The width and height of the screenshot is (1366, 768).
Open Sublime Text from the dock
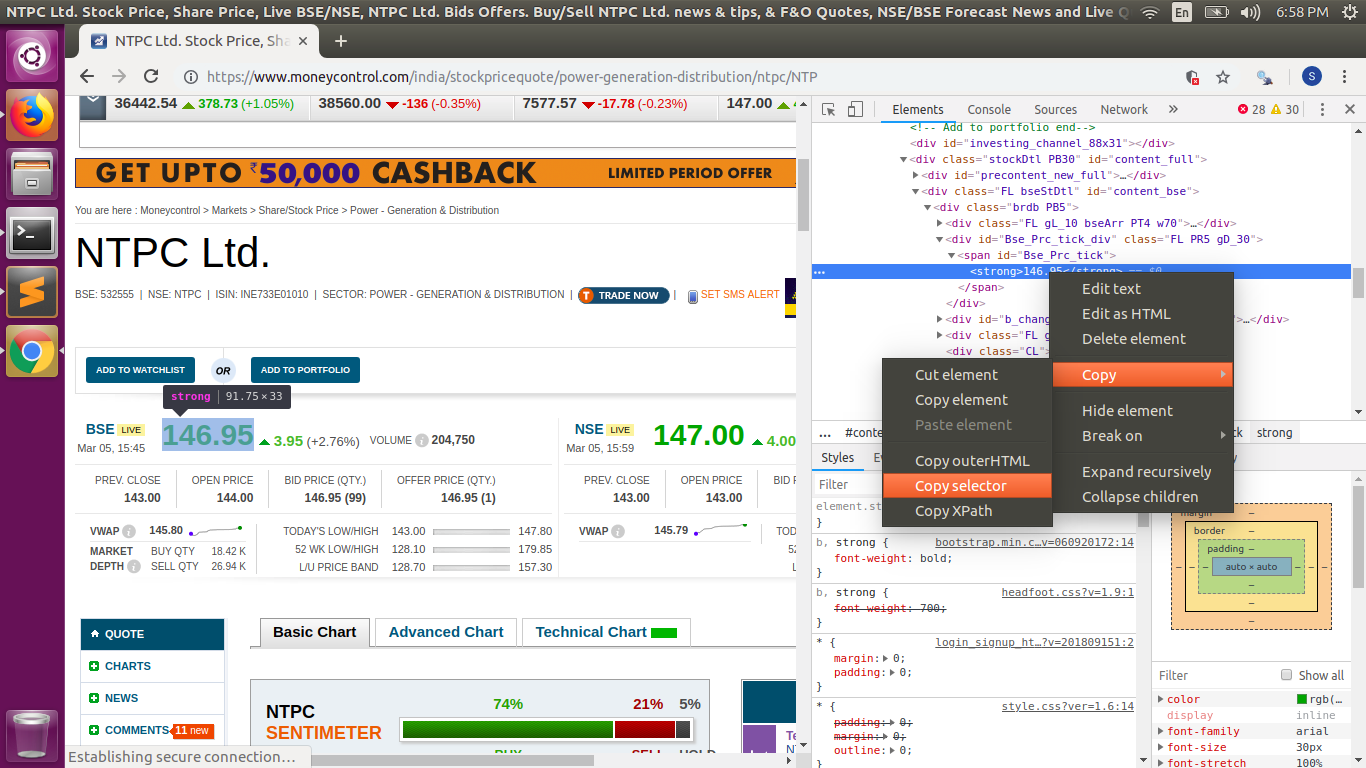point(32,292)
